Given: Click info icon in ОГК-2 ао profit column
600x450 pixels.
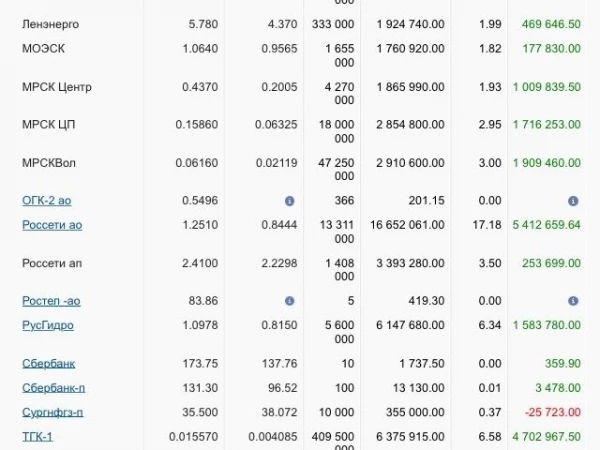Looking at the screenshot, I should pos(573,201).
